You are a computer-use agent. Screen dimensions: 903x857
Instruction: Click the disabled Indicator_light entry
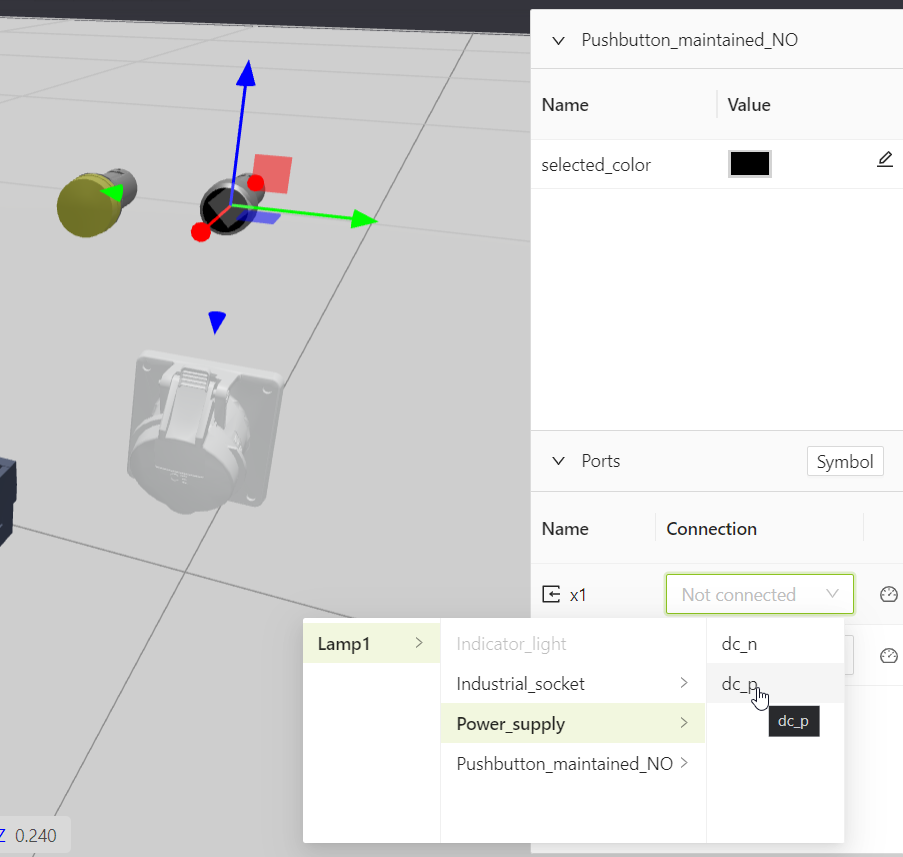point(572,643)
